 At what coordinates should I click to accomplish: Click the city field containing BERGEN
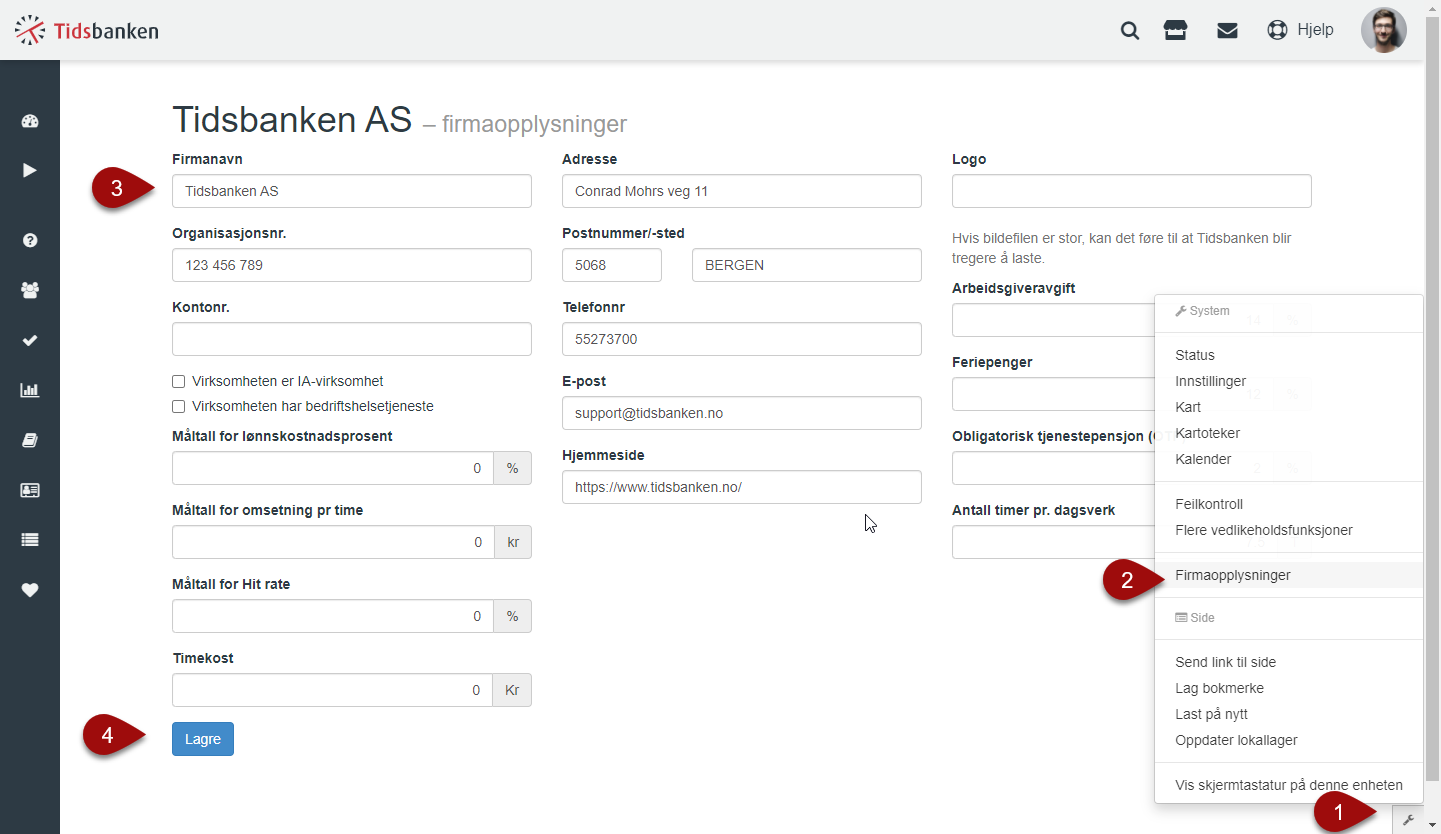point(807,265)
